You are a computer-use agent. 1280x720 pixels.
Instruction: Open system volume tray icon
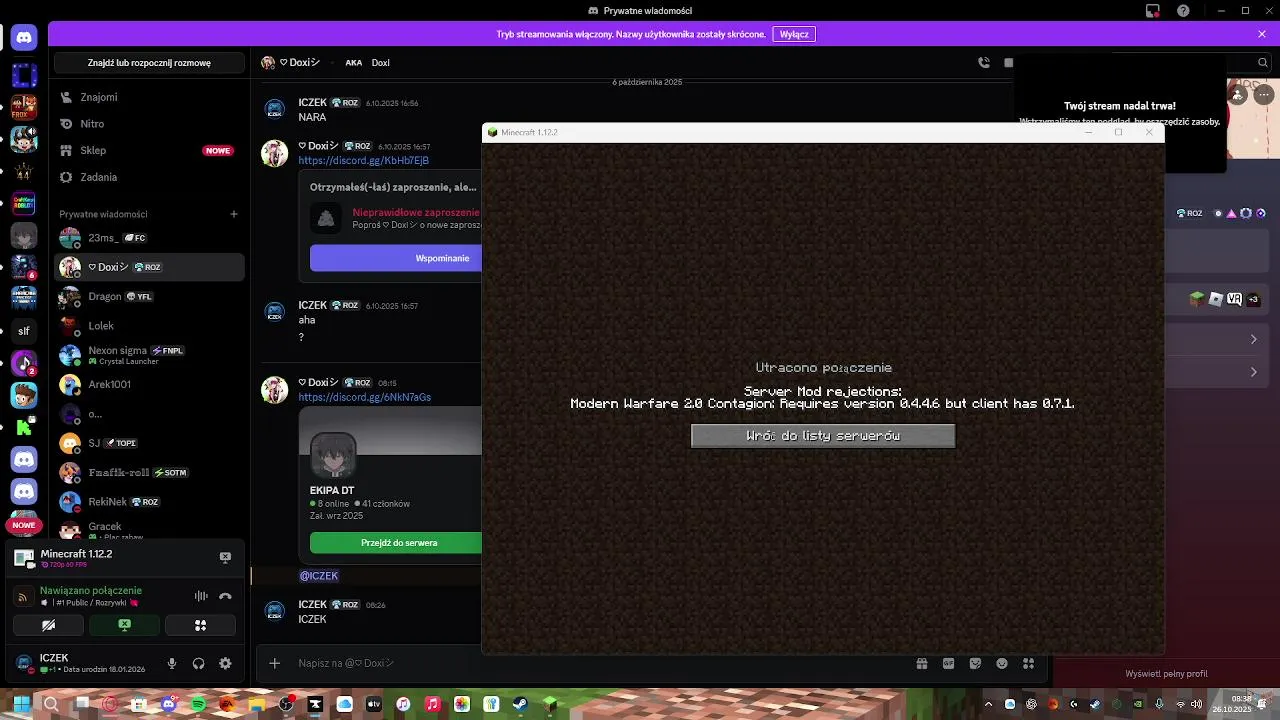pyautogui.click(x=1196, y=705)
